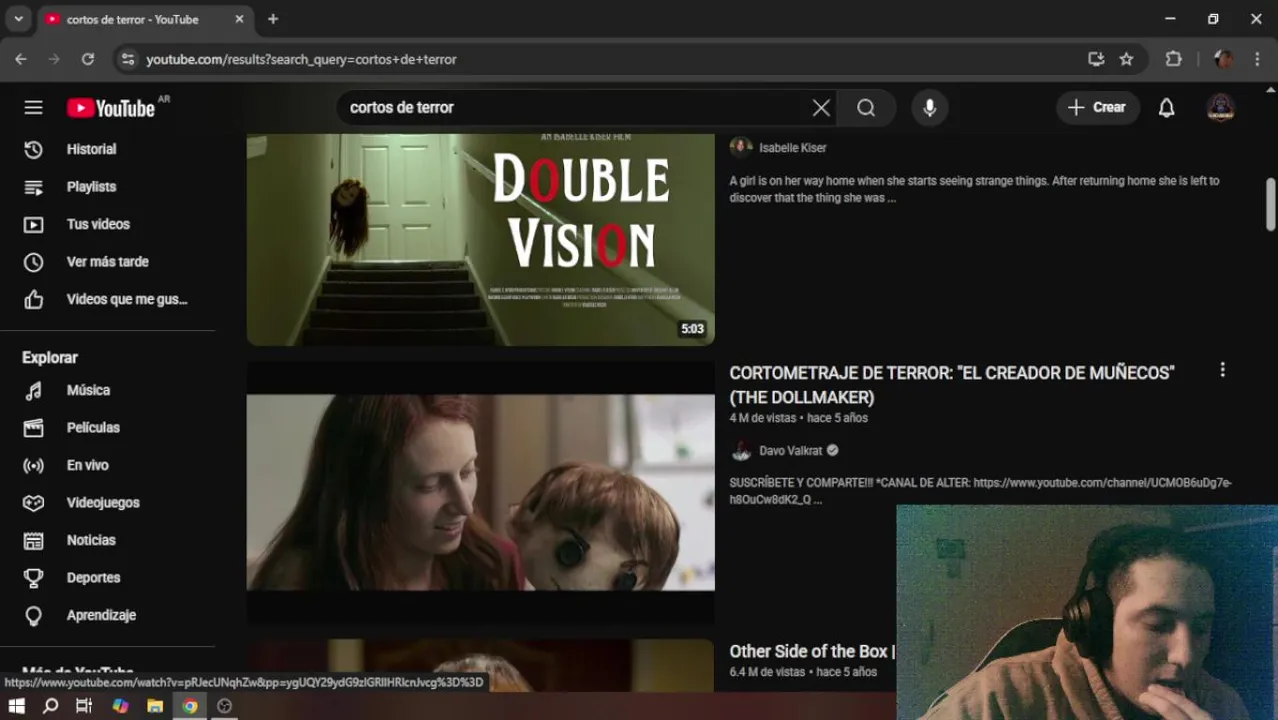Clear the search box with the X
This screenshot has width=1278, height=720.
[x=821, y=108]
